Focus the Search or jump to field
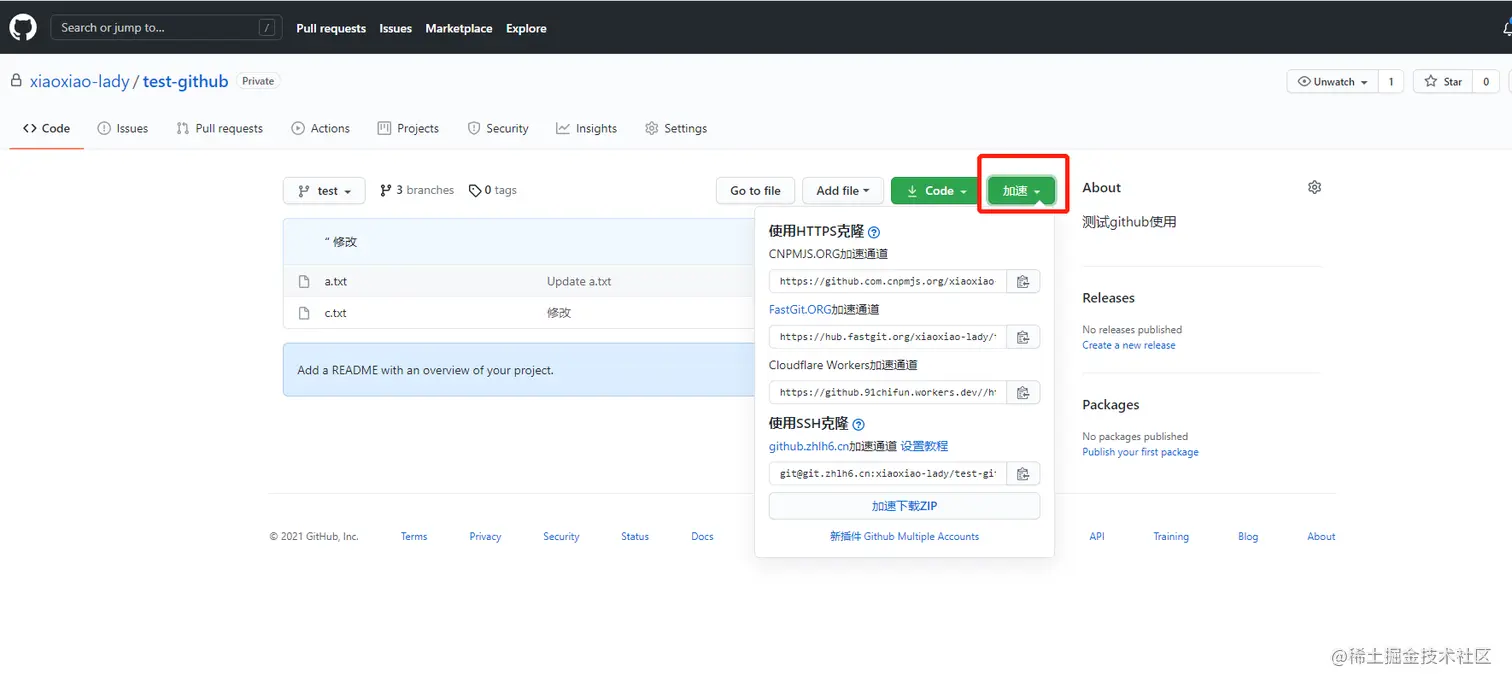1512x687 pixels. click(x=165, y=28)
